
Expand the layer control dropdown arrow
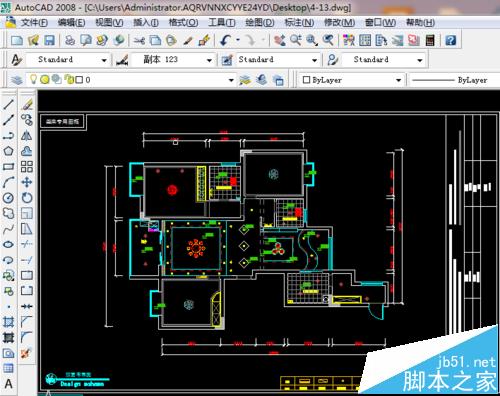(x=231, y=80)
